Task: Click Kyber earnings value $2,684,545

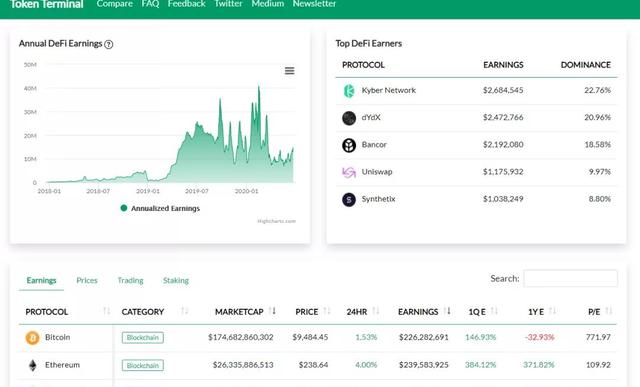Action: click(x=503, y=90)
